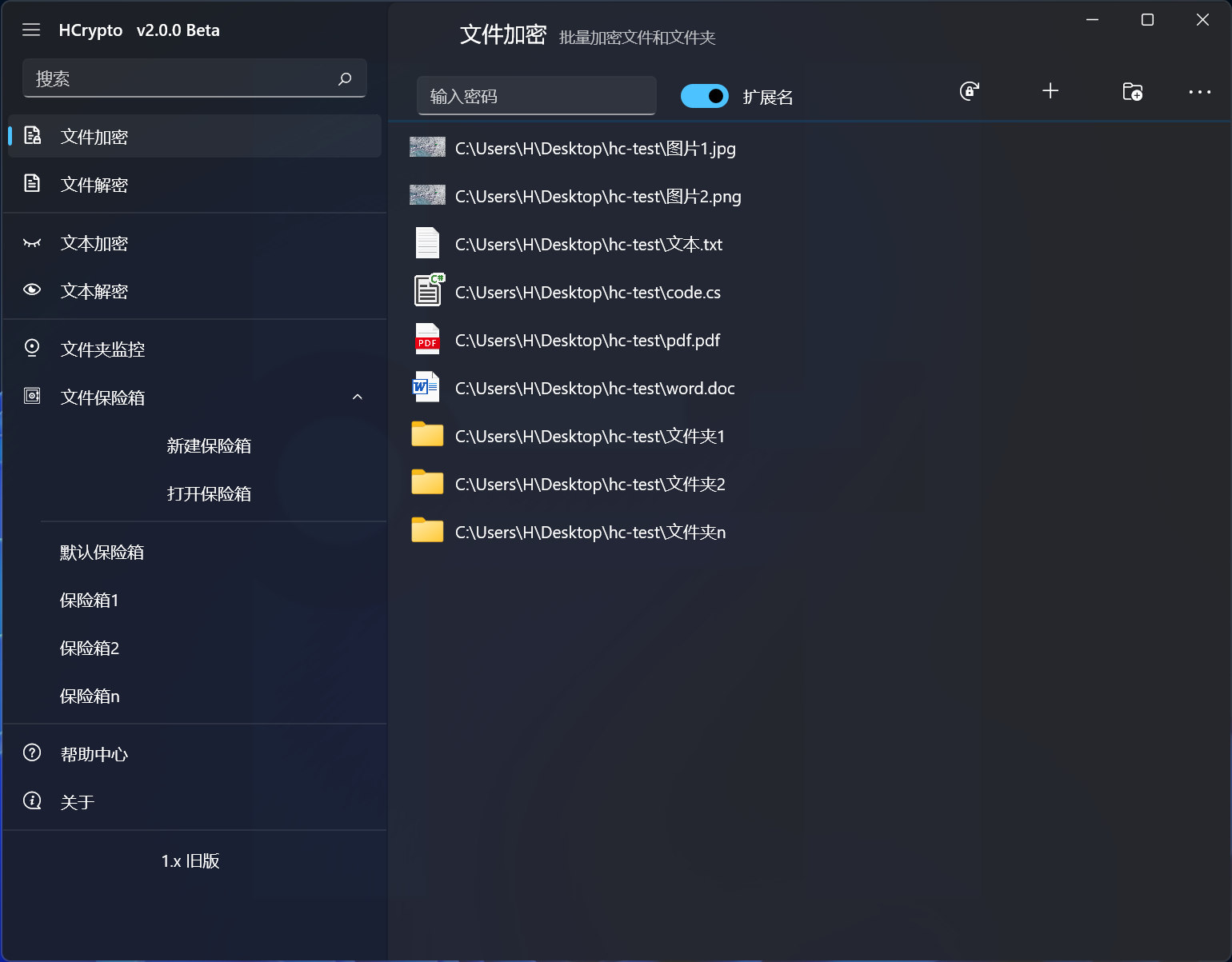
Task: Select path text for 文本.txt
Action: pos(589,244)
